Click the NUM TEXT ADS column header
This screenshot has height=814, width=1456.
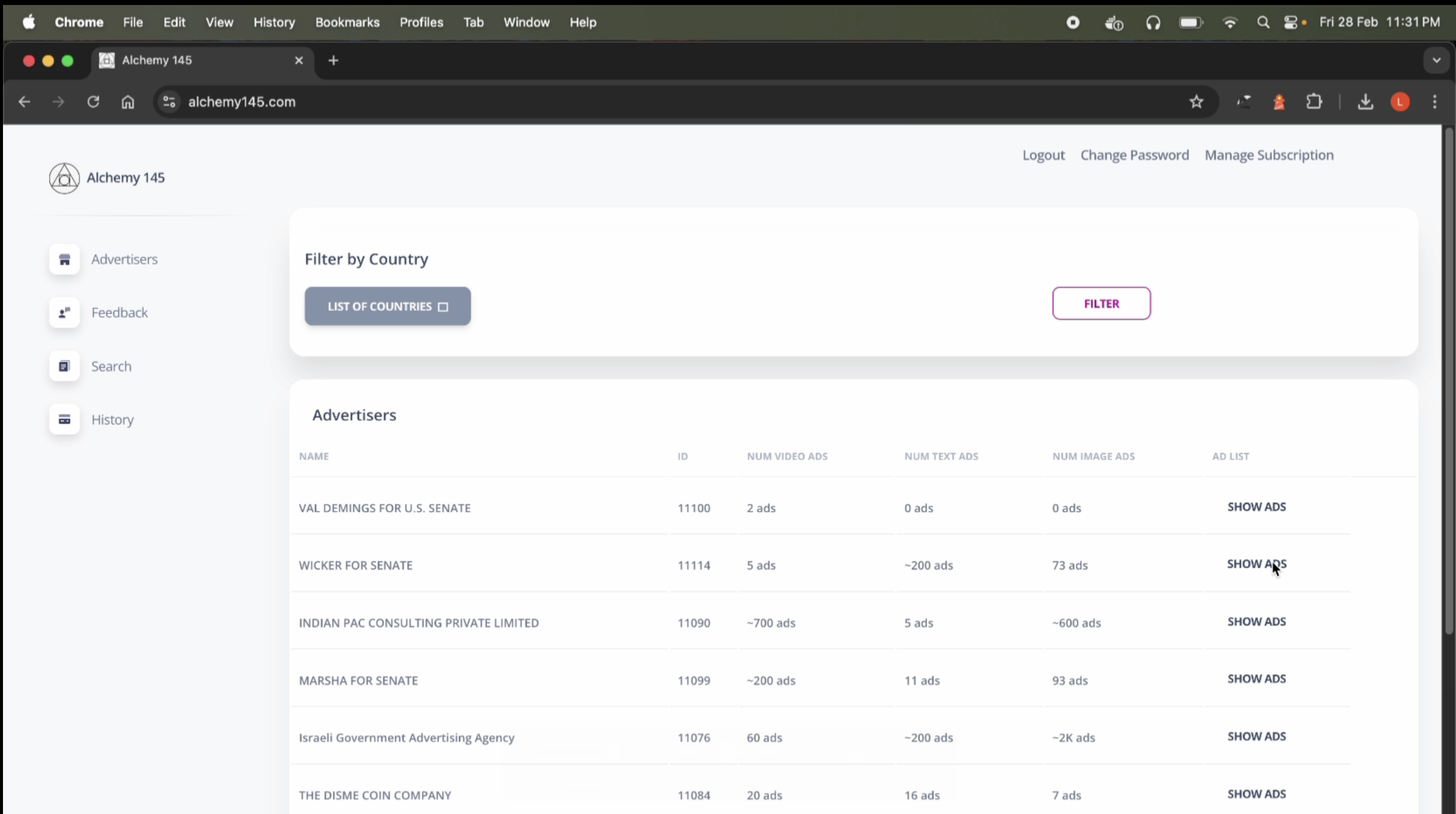click(x=941, y=456)
